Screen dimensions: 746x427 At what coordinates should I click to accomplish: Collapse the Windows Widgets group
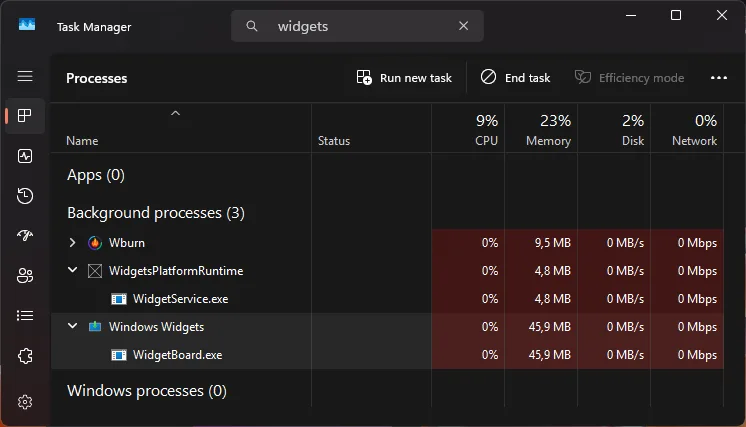pos(72,326)
